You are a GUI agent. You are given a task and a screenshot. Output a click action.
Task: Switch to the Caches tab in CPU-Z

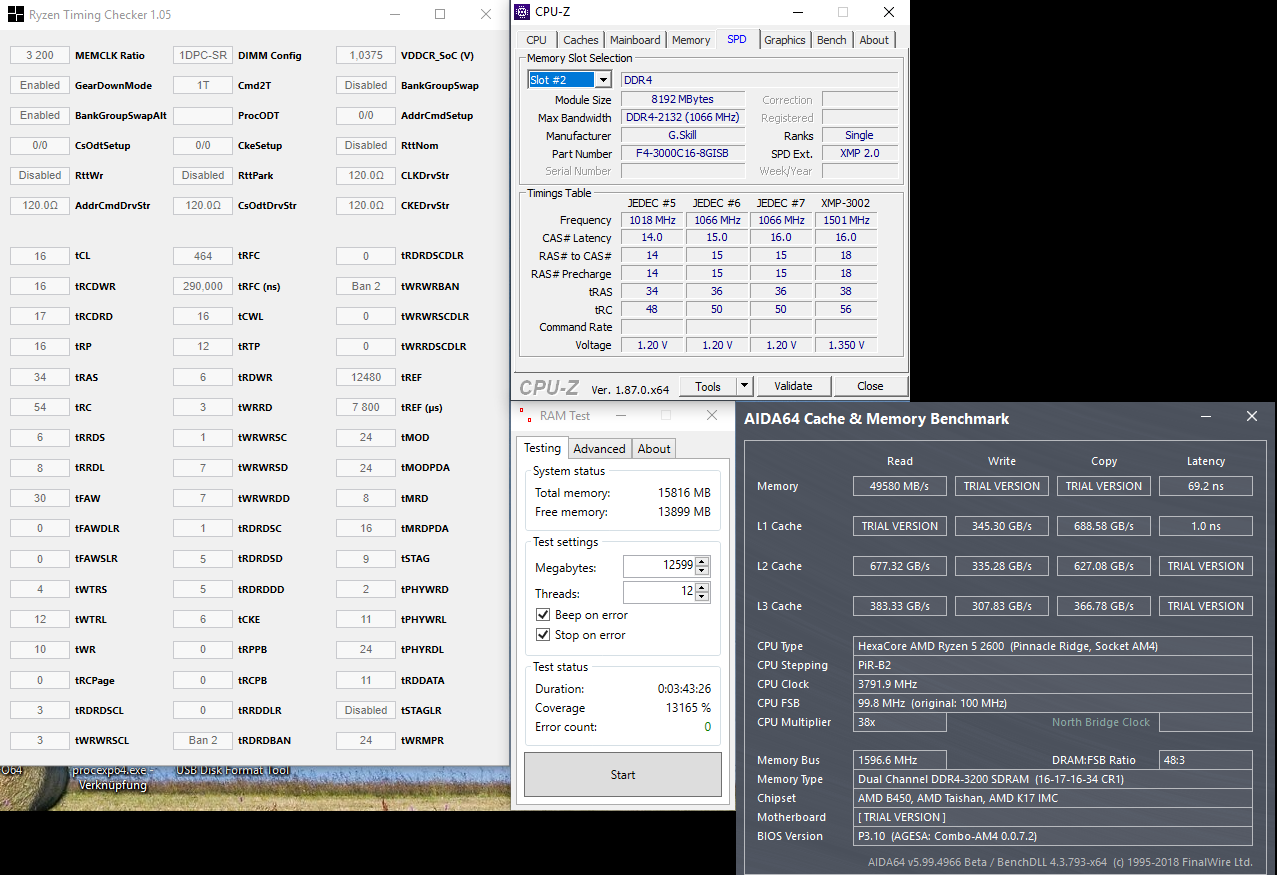click(x=581, y=40)
